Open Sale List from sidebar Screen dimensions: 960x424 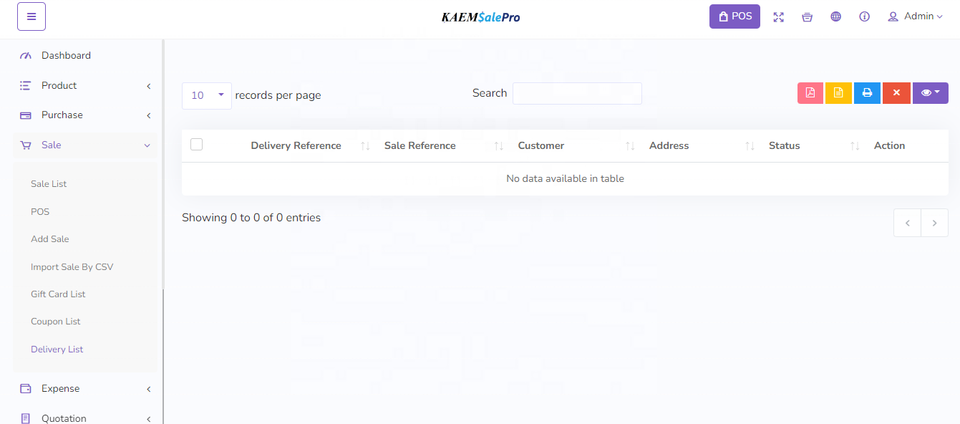click(49, 184)
